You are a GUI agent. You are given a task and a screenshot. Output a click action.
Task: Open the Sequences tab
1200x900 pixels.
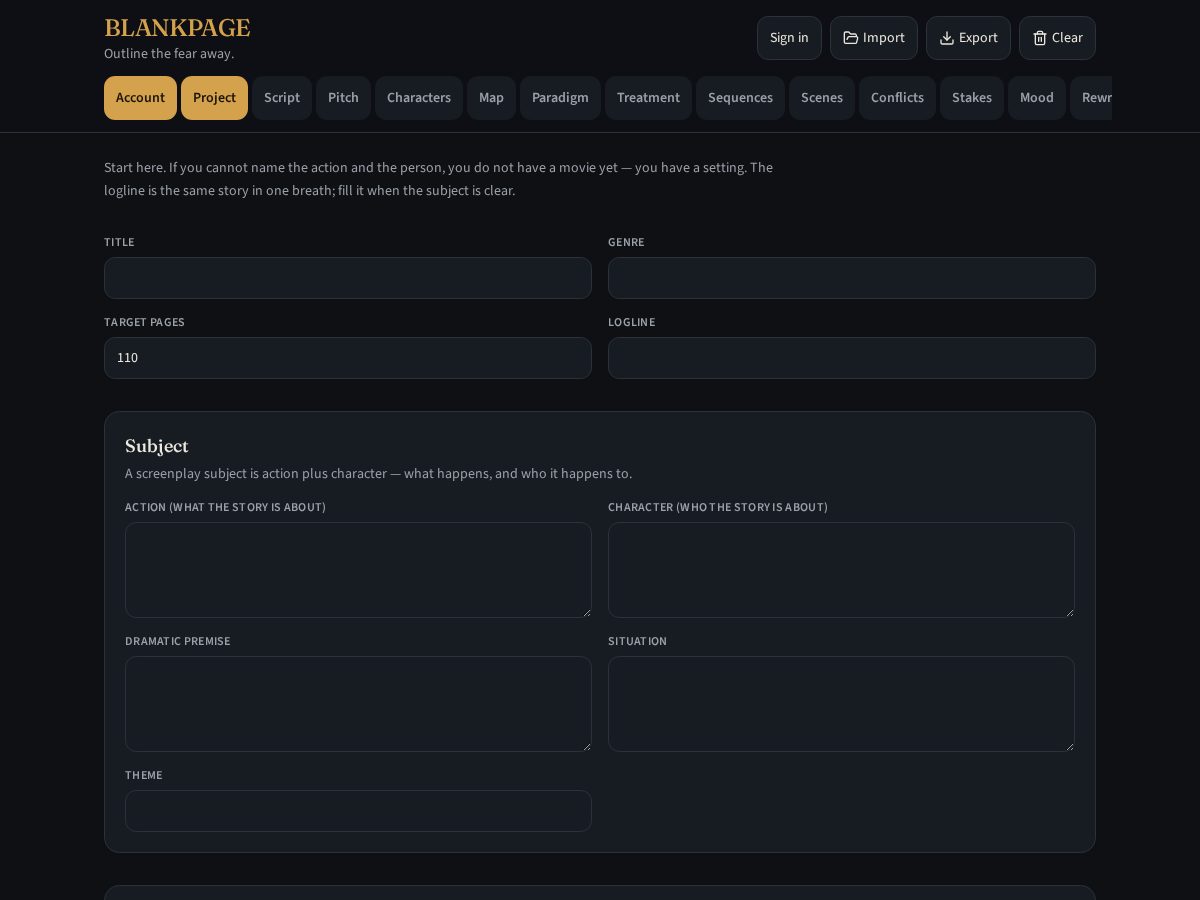pyautogui.click(x=740, y=98)
